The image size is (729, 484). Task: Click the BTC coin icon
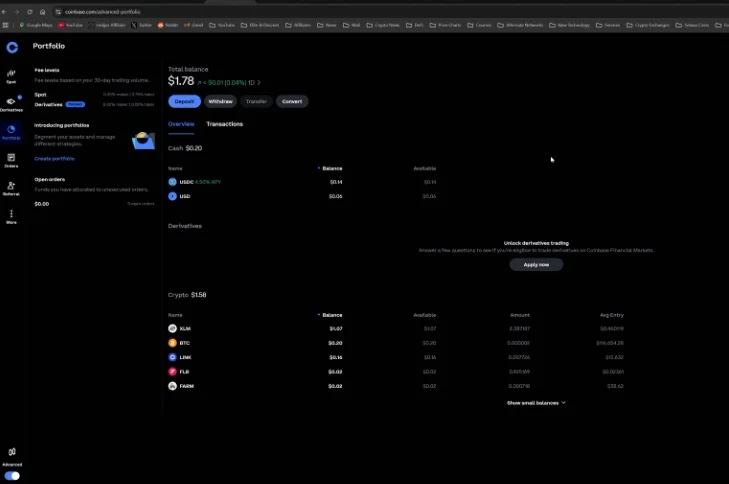pyautogui.click(x=172, y=343)
